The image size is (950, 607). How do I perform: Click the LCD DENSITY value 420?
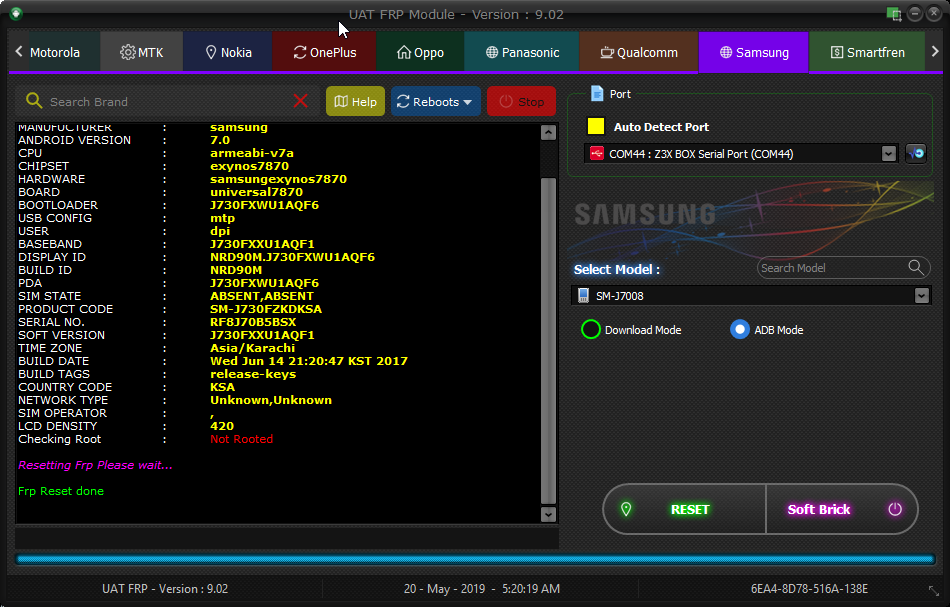point(222,426)
